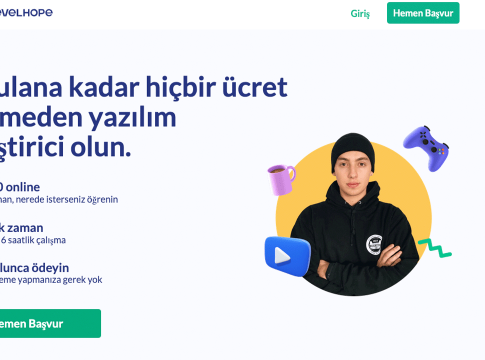Click the large Hemen Başvur button below
The image size is (485, 360).
pos(50,323)
